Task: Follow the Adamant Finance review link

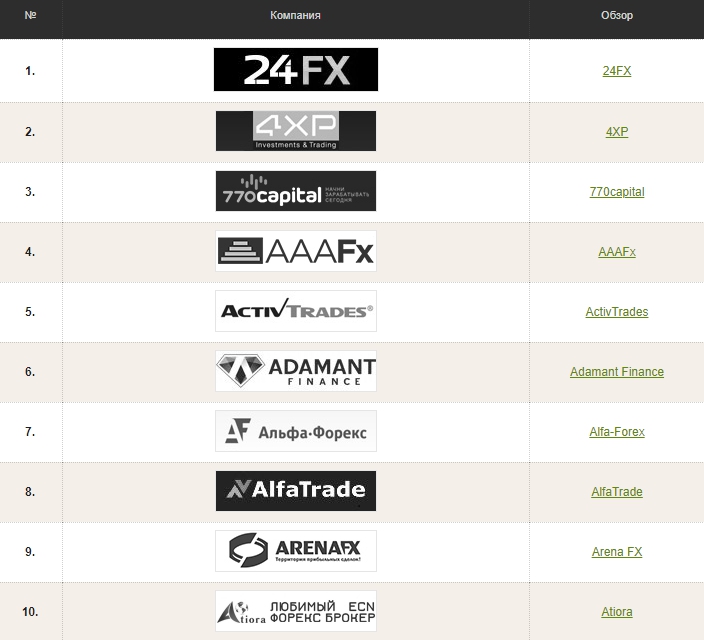Action: (617, 372)
